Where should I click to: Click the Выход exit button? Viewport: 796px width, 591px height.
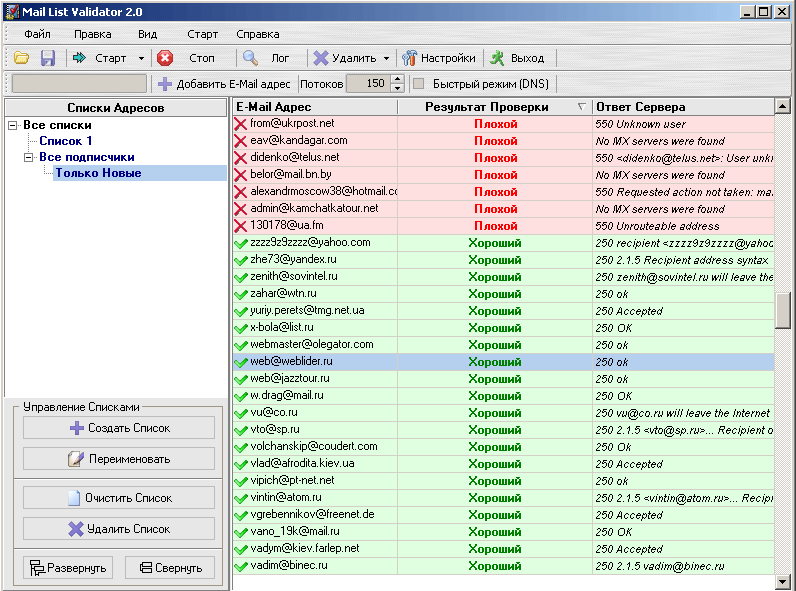coord(517,58)
